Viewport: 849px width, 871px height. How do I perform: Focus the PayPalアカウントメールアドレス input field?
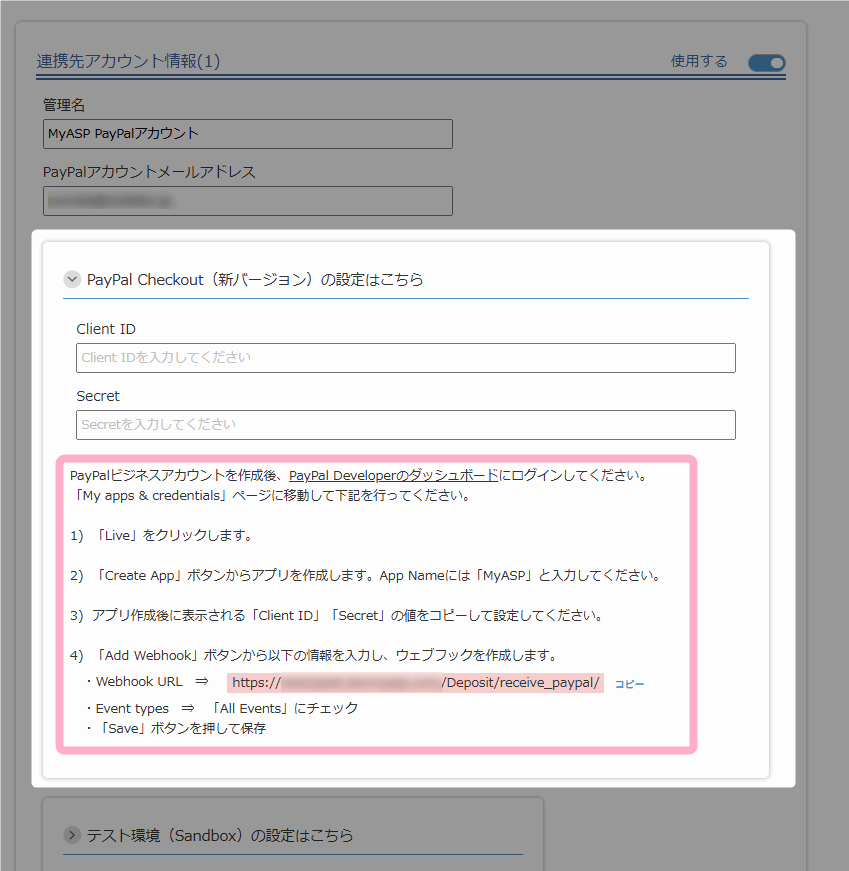click(x=247, y=201)
